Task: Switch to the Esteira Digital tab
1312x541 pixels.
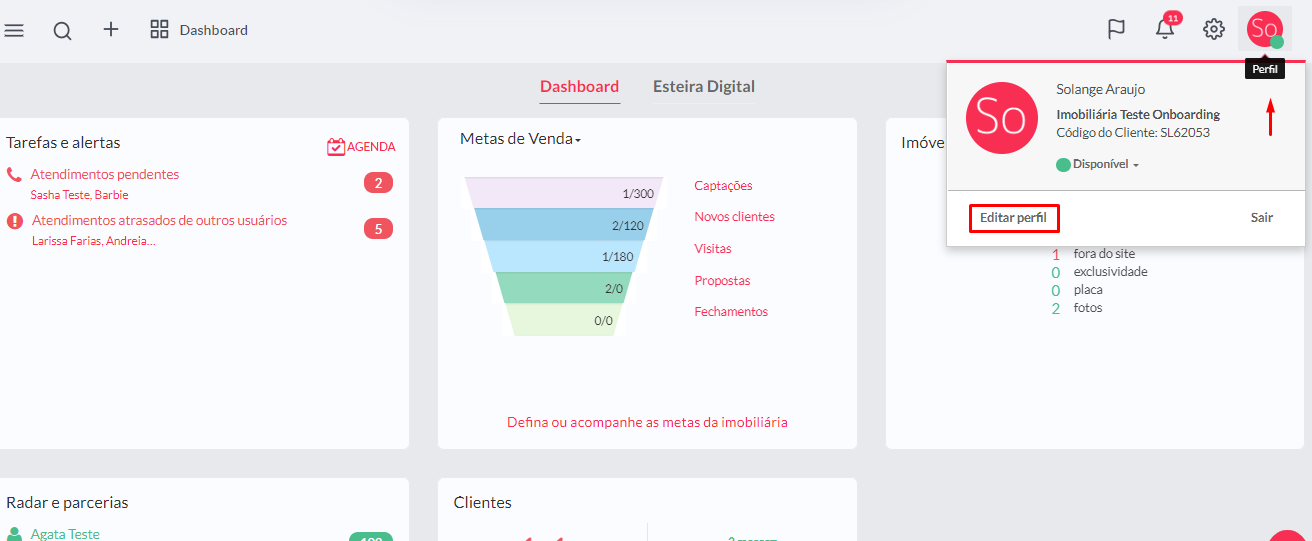Action: point(704,87)
